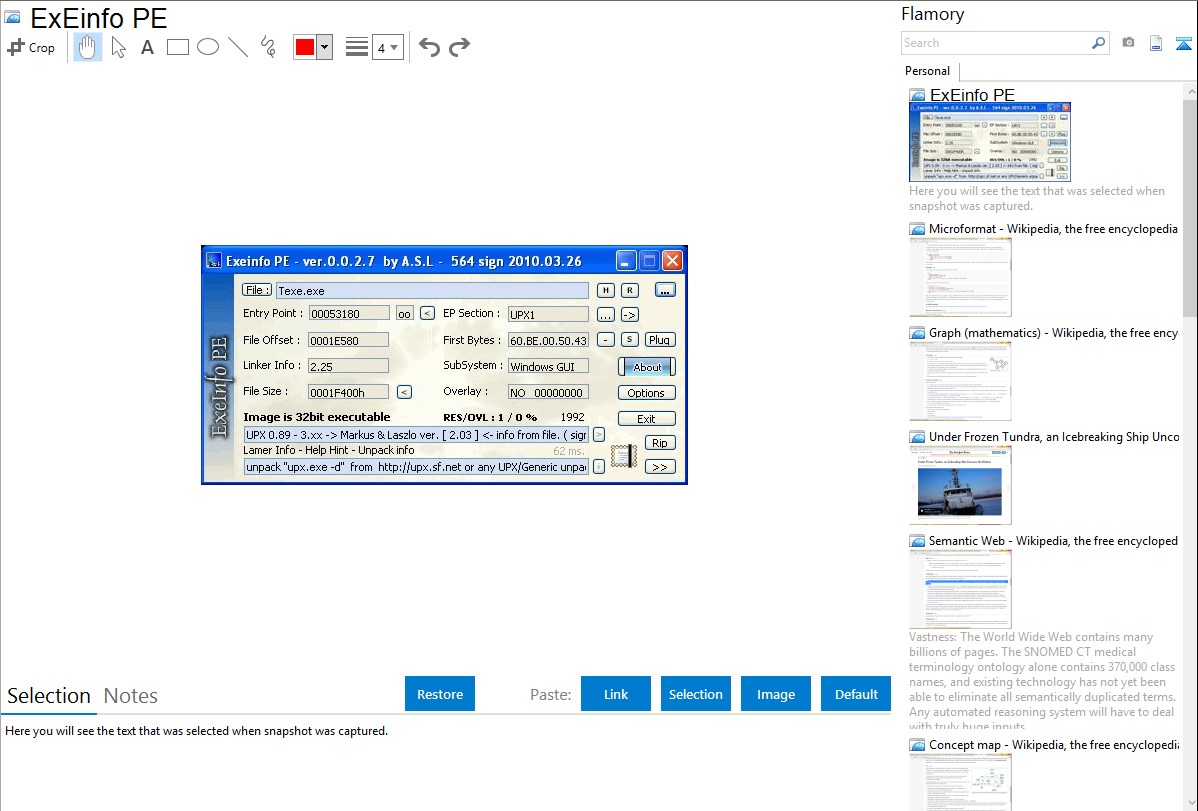The height and width of the screenshot is (811, 1198).
Task: Switch to the Notes tab
Action: tap(131, 696)
